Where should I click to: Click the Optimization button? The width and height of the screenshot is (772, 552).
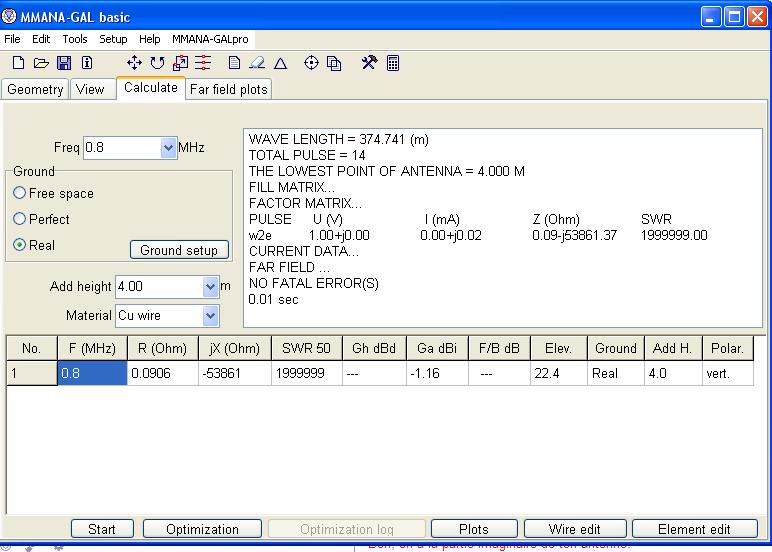(x=202, y=529)
